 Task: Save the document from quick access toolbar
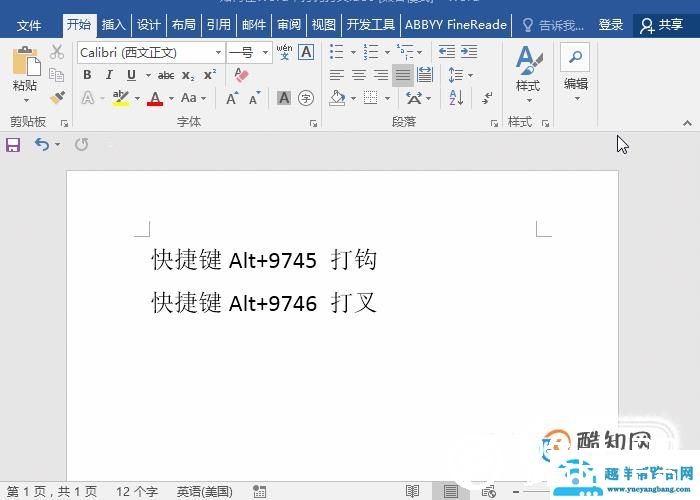coord(13,145)
